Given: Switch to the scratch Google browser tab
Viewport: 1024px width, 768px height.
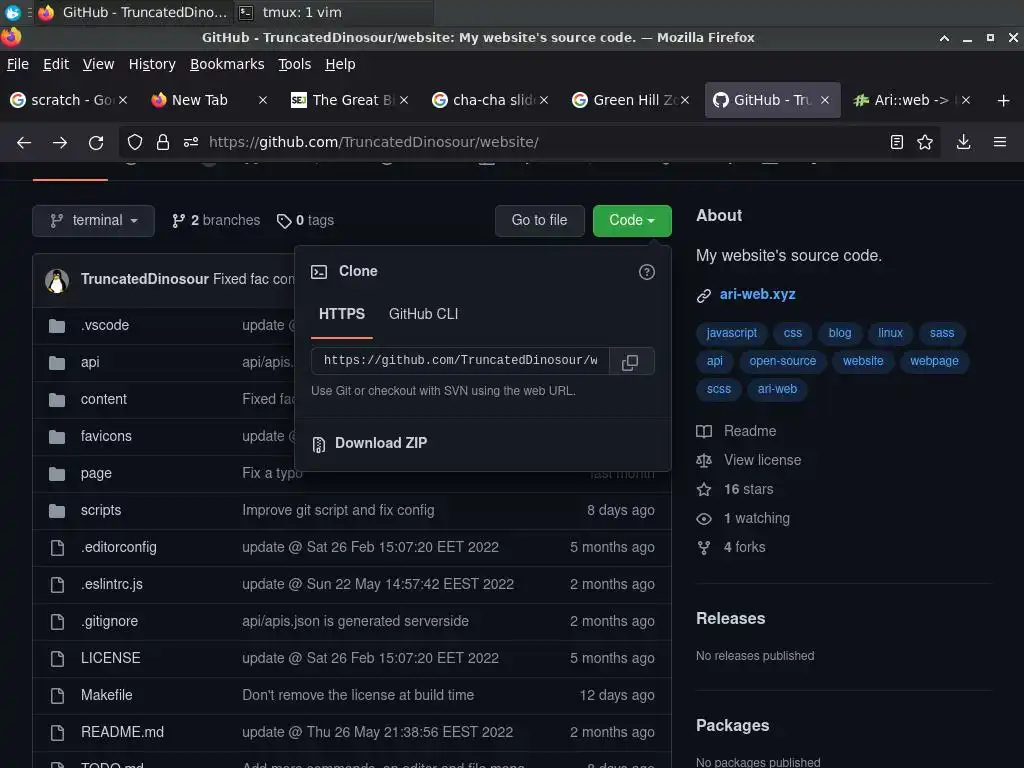Looking at the screenshot, I should [x=69, y=101].
